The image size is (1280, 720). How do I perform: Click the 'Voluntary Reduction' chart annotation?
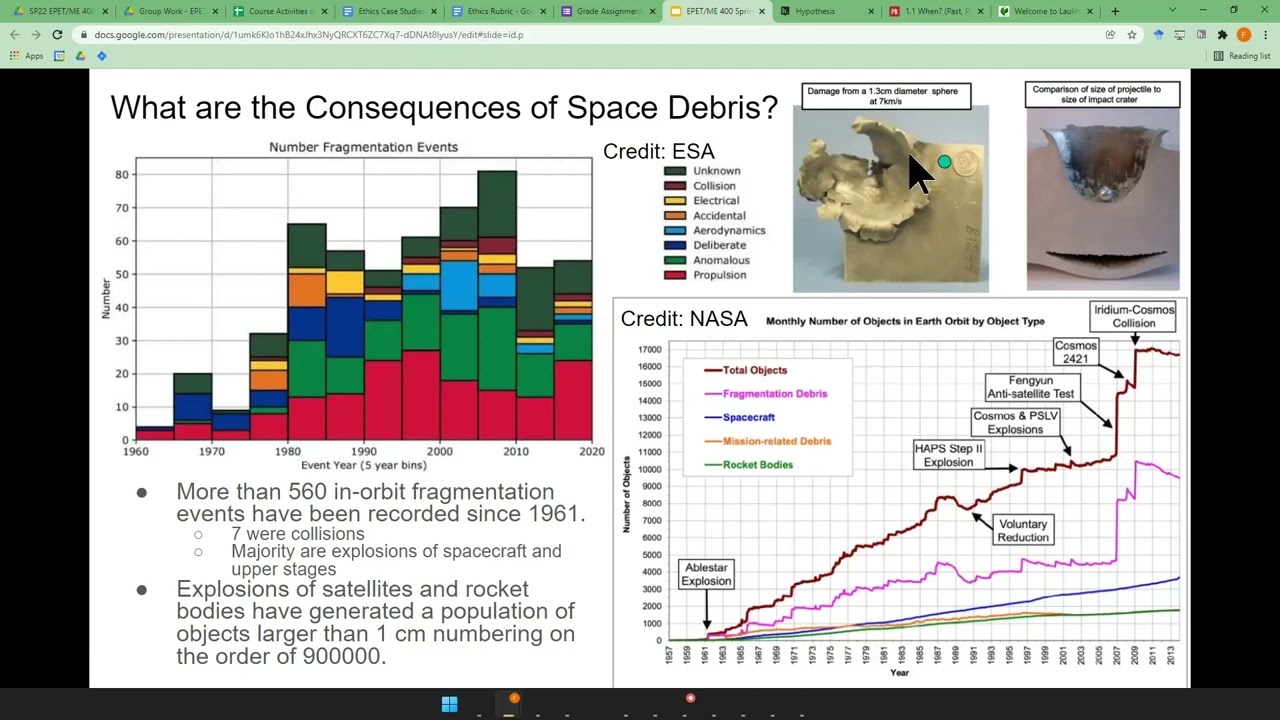[x=1023, y=530]
